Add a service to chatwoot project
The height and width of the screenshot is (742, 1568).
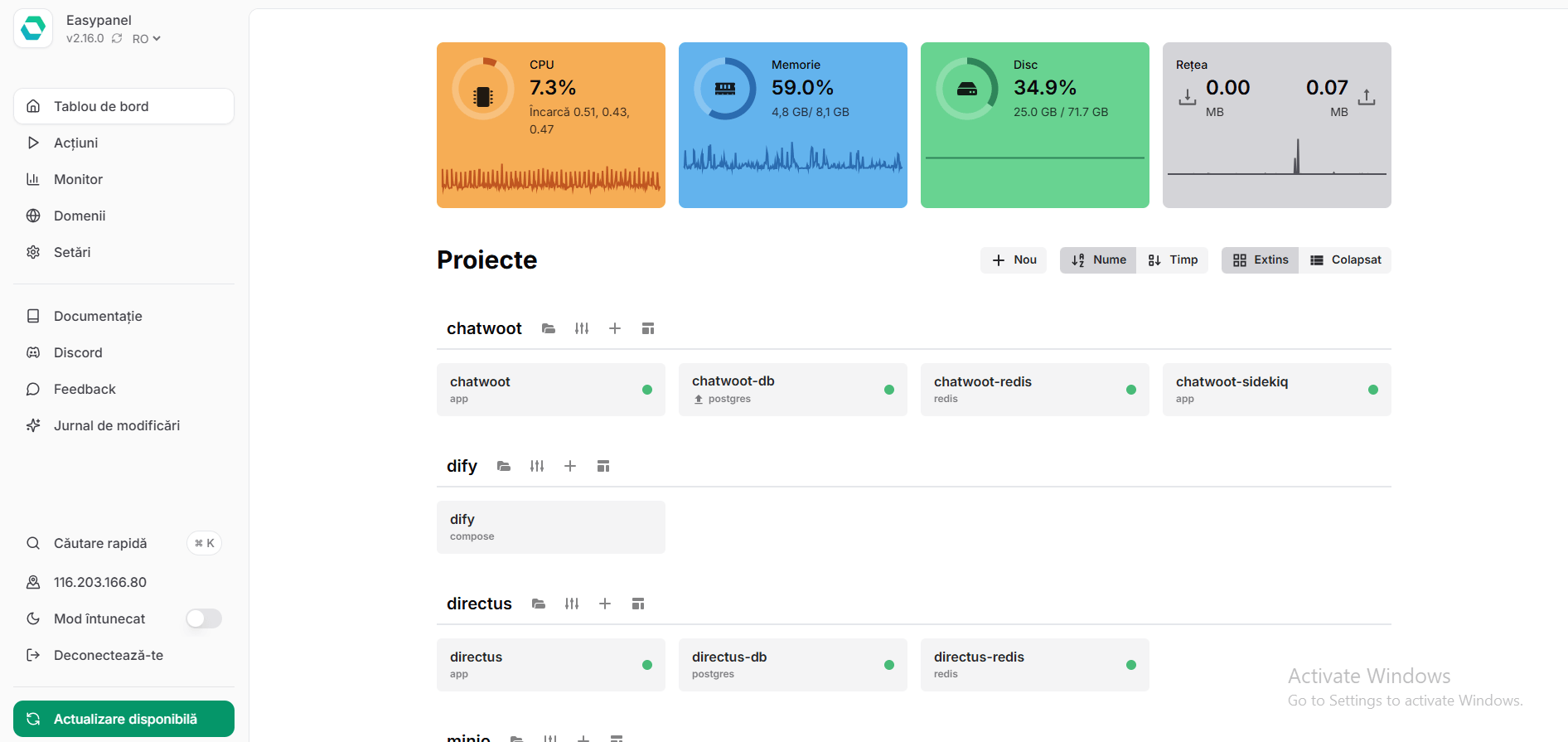[x=615, y=329]
